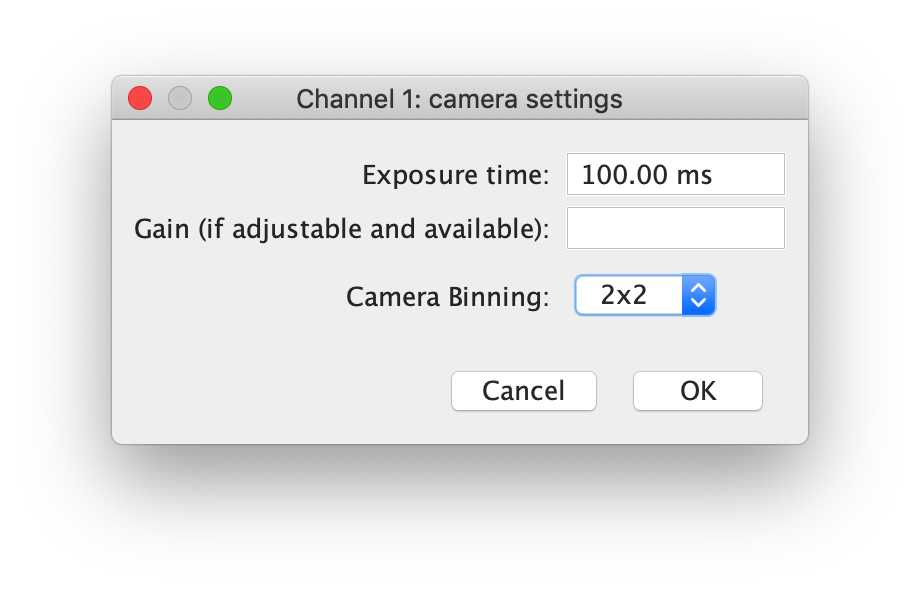Click the 100.00 ms exposure value

(647, 175)
